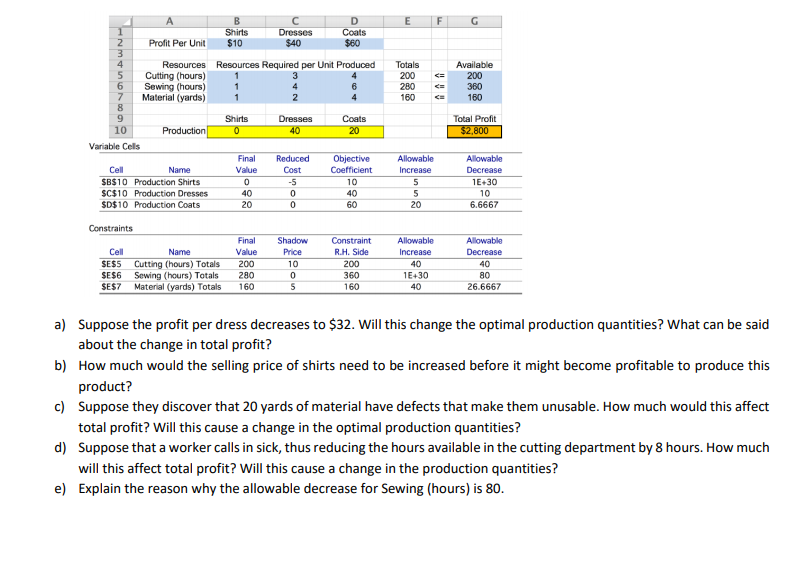The width and height of the screenshot is (799, 574).
Task: Click the orange Total Profit cell $2,800
Action: point(474,131)
